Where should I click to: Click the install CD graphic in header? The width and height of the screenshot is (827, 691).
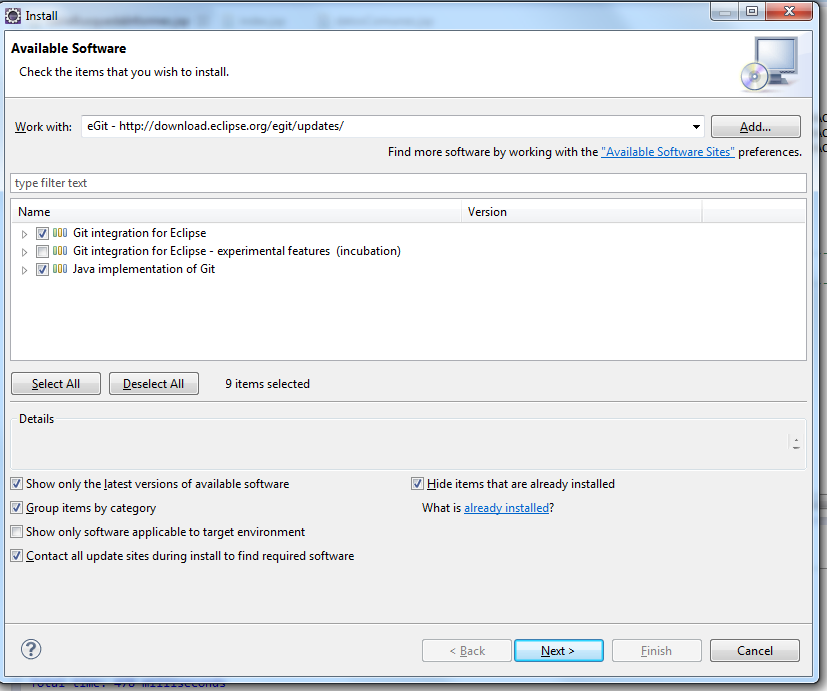767,63
